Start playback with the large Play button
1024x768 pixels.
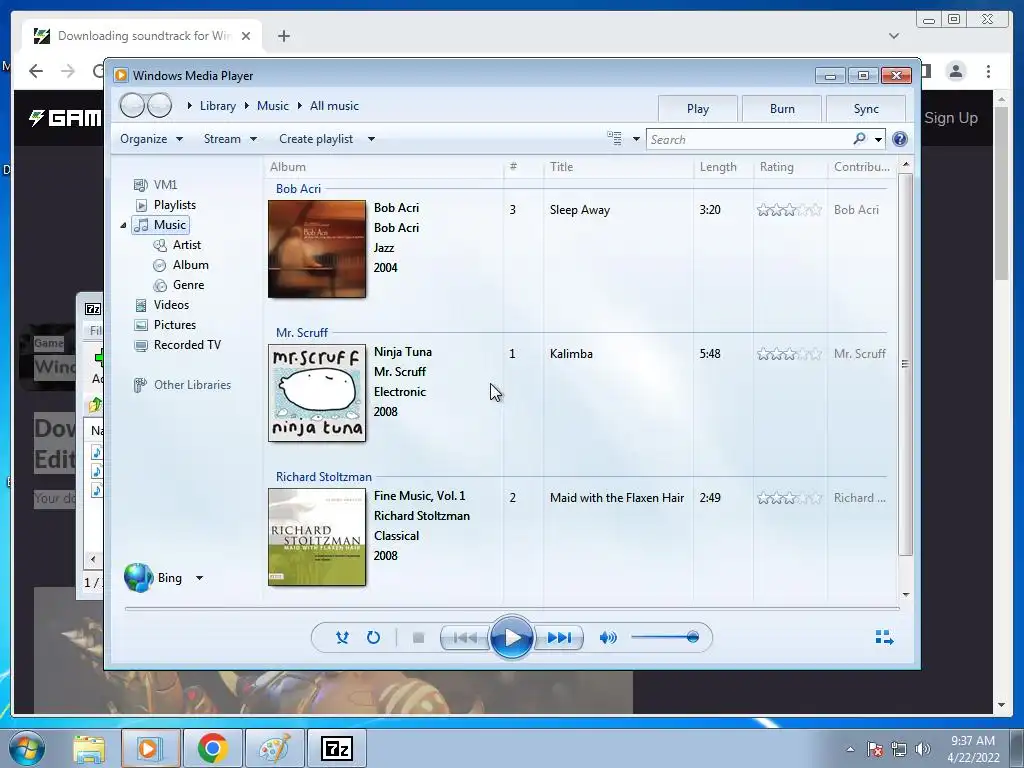click(x=511, y=637)
